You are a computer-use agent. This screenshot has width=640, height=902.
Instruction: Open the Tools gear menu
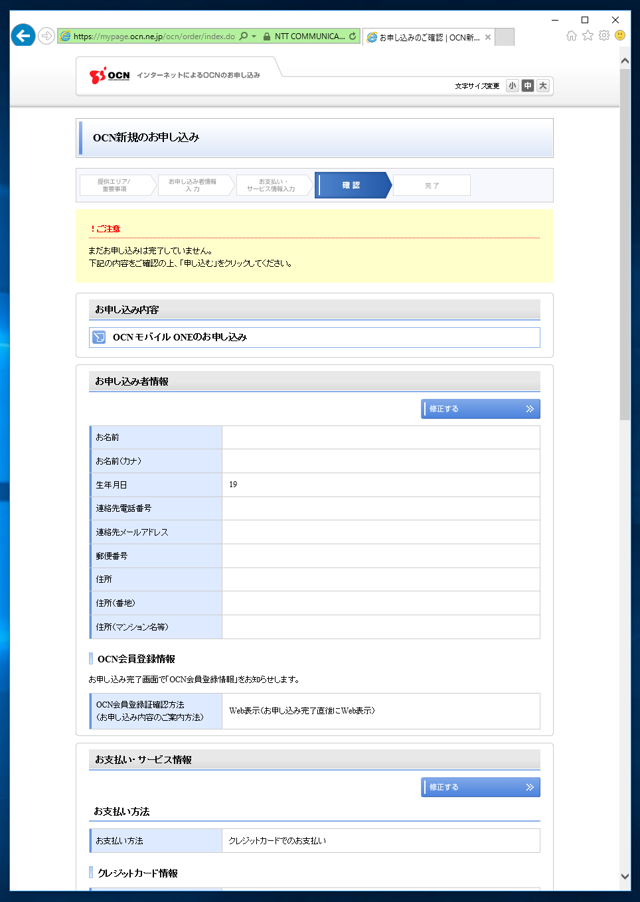point(604,36)
